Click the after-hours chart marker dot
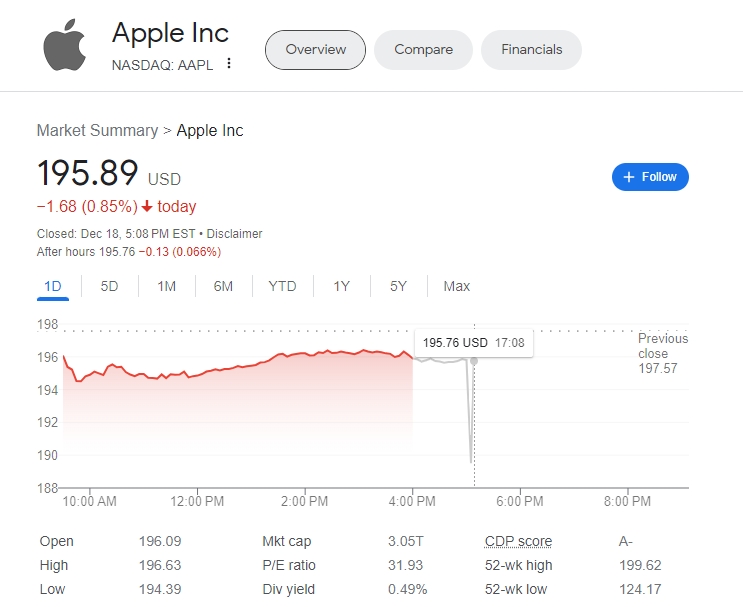The height and width of the screenshot is (607, 743). 473,360
